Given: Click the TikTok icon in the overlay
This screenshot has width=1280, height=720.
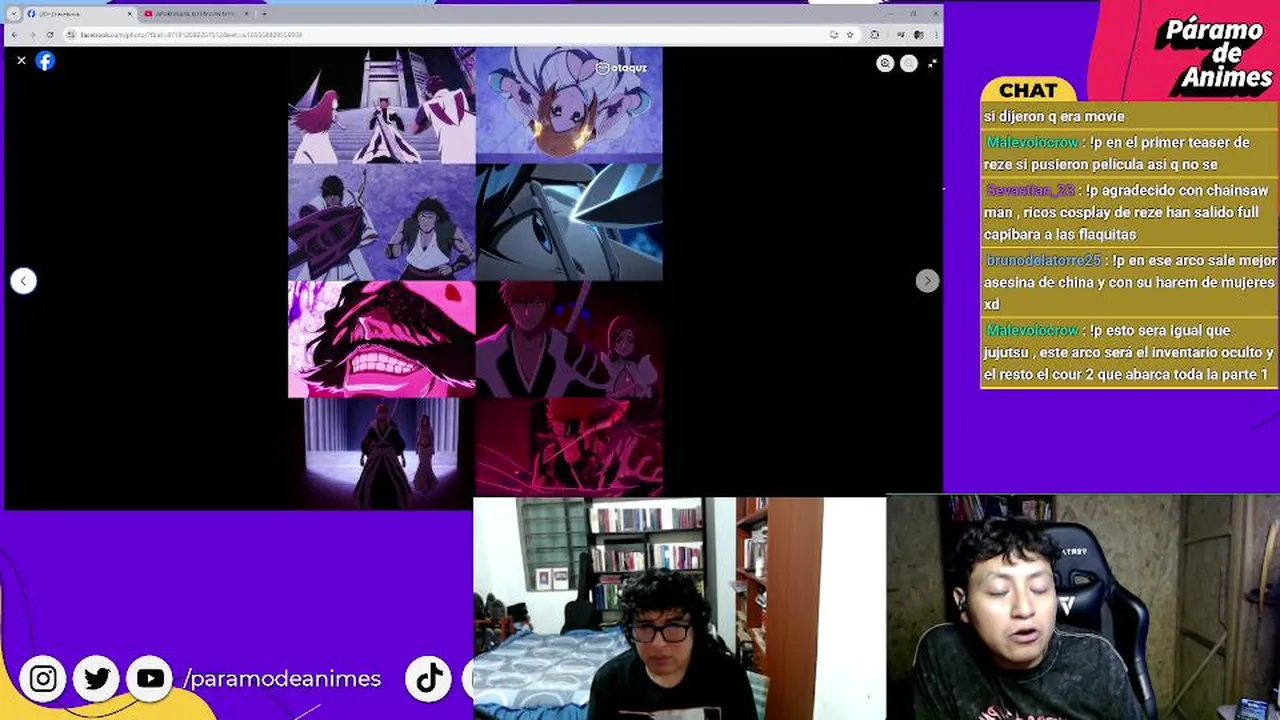Looking at the screenshot, I should pos(429,679).
